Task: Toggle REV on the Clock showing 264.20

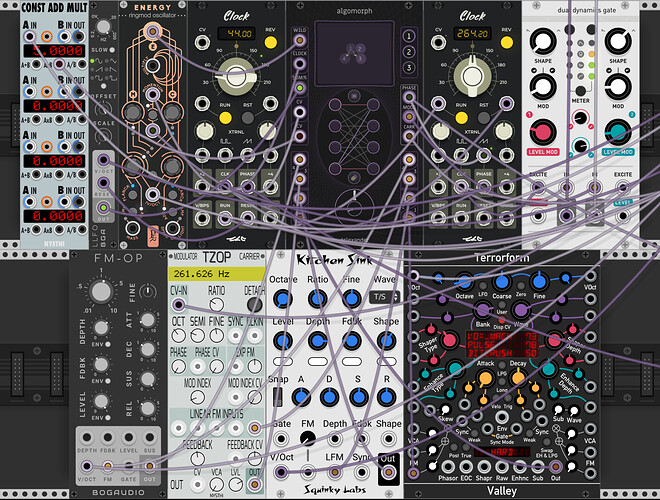Action: point(506,43)
